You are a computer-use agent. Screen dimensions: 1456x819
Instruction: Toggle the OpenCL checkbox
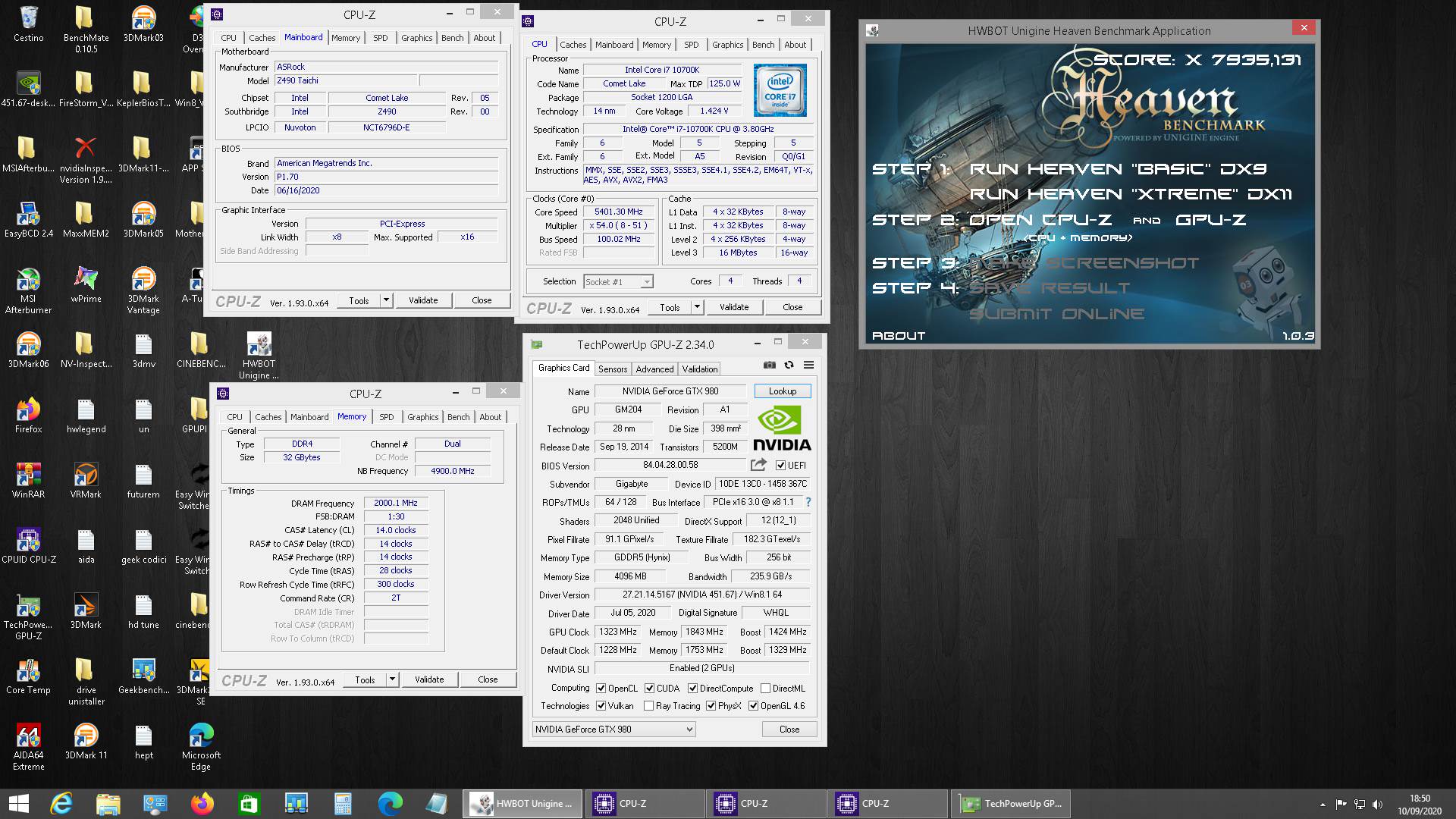tap(601, 689)
